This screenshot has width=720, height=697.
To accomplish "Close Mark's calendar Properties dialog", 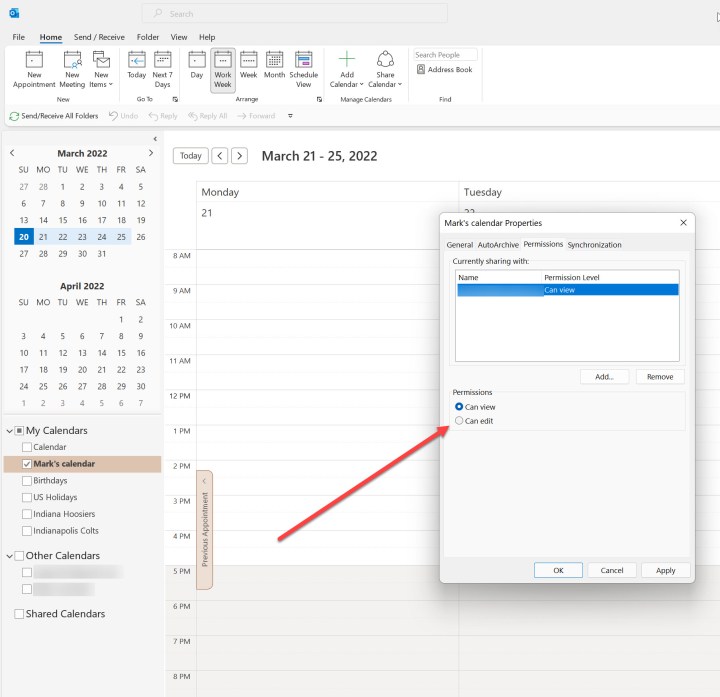I will 683,223.
